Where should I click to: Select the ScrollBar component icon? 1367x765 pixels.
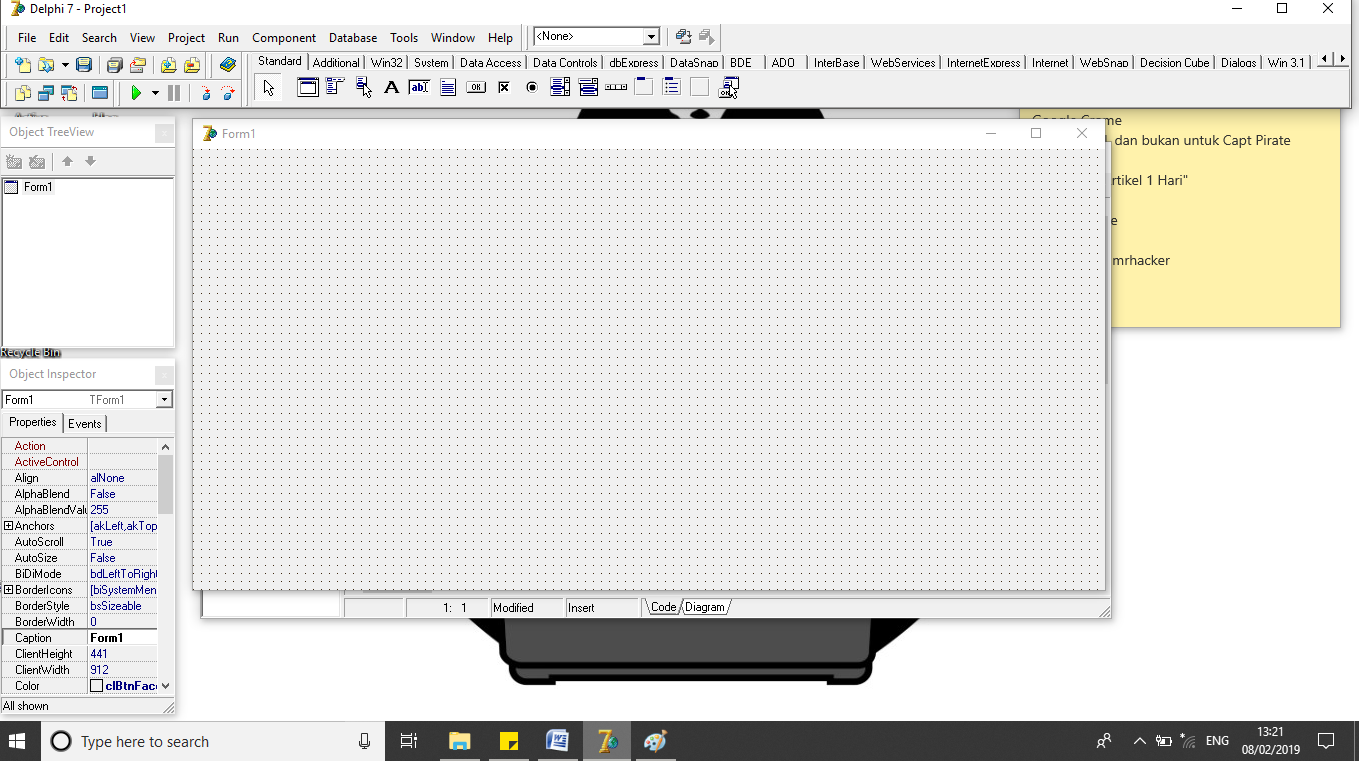click(x=616, y=88)
